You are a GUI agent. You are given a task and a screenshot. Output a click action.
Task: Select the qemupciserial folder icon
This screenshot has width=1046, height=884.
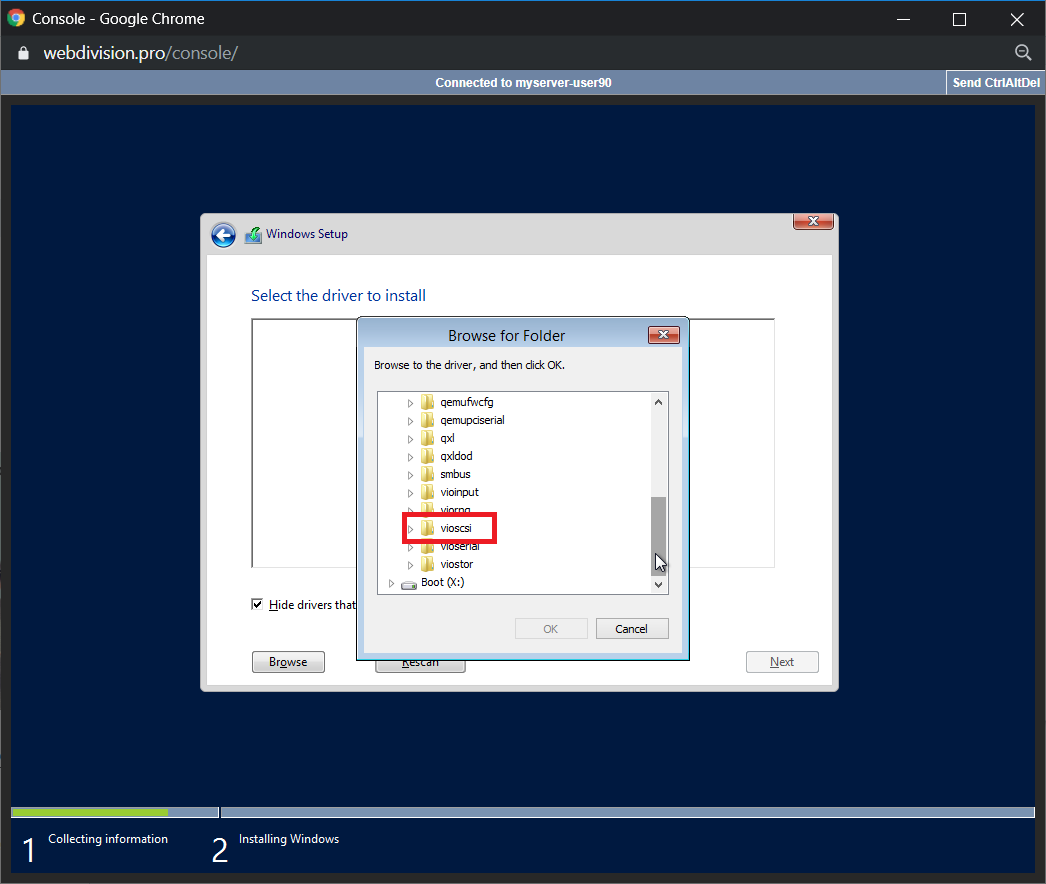pos(428,420)
